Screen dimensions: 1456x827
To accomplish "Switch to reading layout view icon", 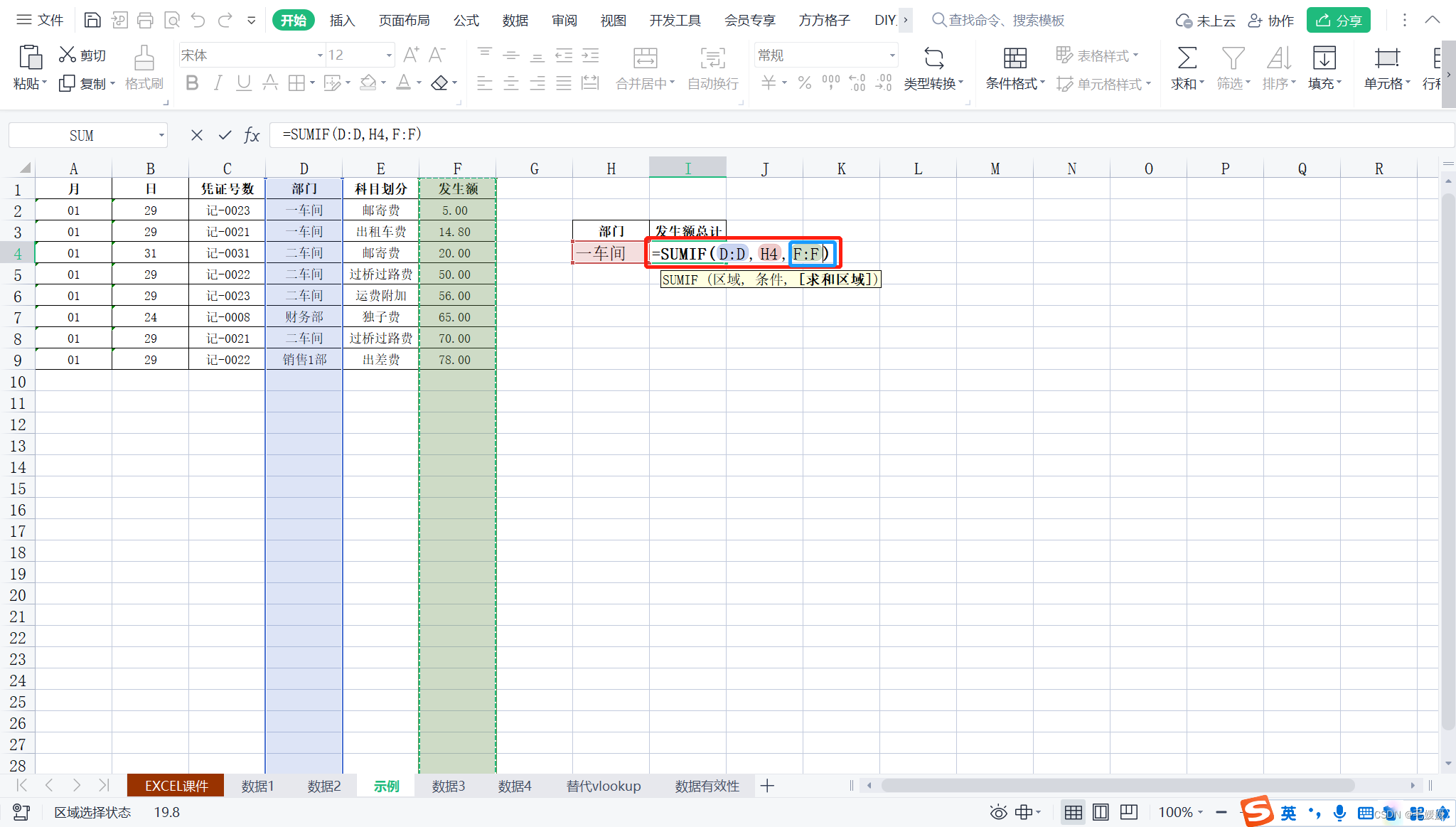I will [1128, 812].
